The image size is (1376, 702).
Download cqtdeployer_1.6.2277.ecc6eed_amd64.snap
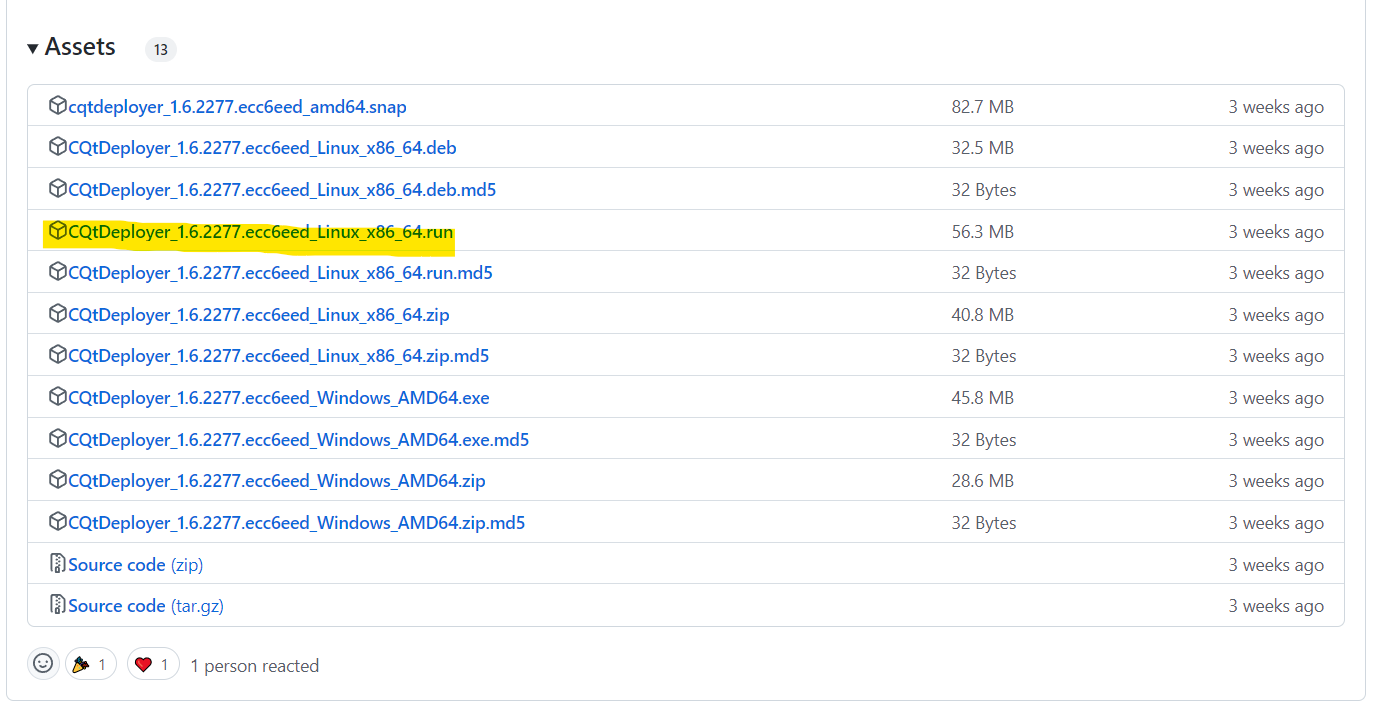click(237, 106)
